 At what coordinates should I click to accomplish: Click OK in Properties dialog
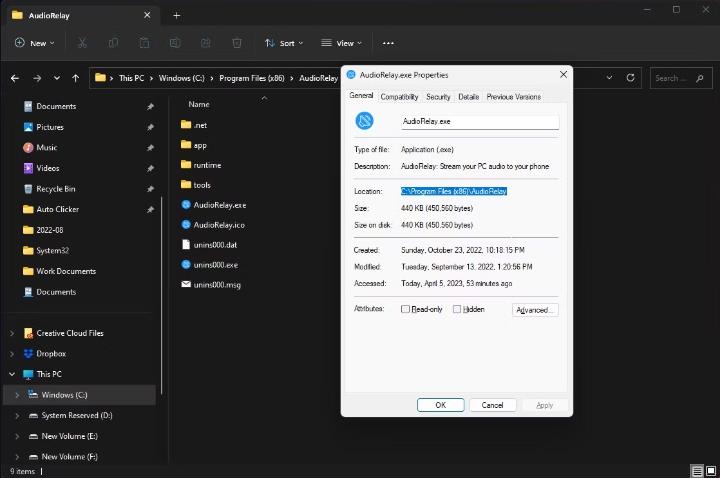pos(440,405)
